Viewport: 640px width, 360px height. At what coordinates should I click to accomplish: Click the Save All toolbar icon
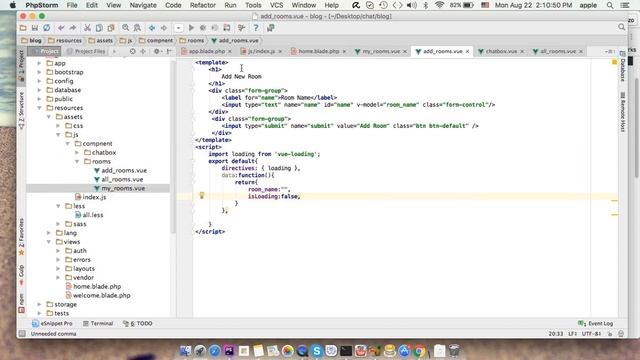[35, 28]
